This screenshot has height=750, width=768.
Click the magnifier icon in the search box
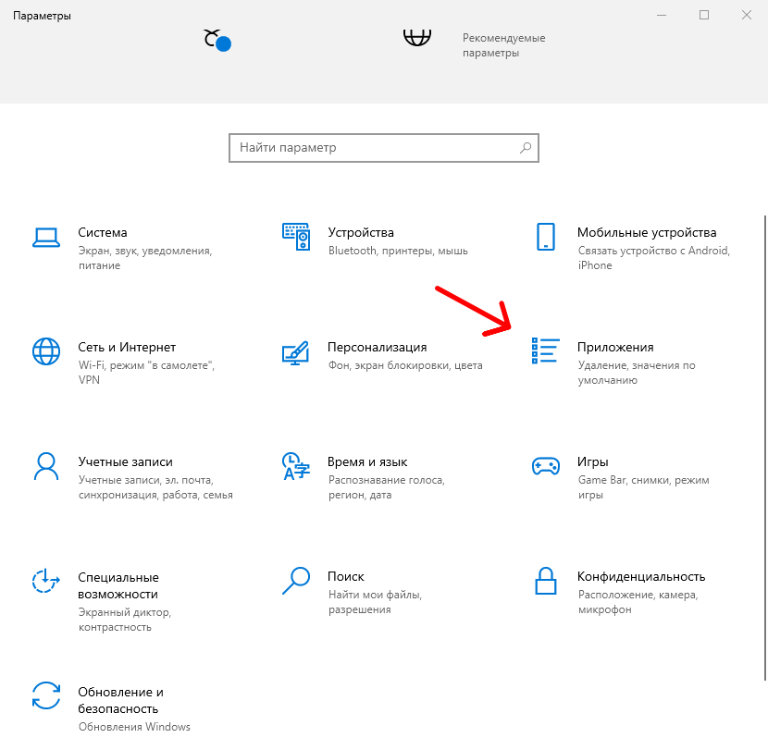point(526,147)
